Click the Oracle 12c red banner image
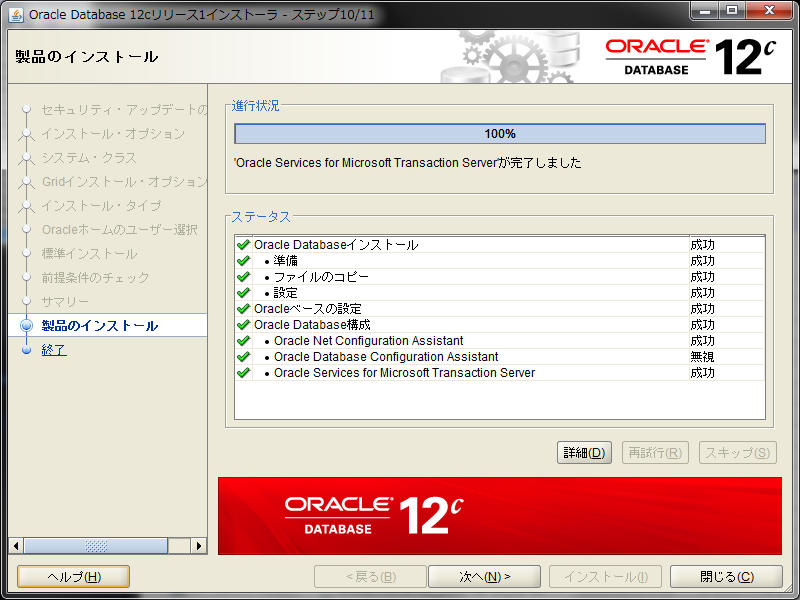This screenshot has height=600, width=800. pos(499,516)
